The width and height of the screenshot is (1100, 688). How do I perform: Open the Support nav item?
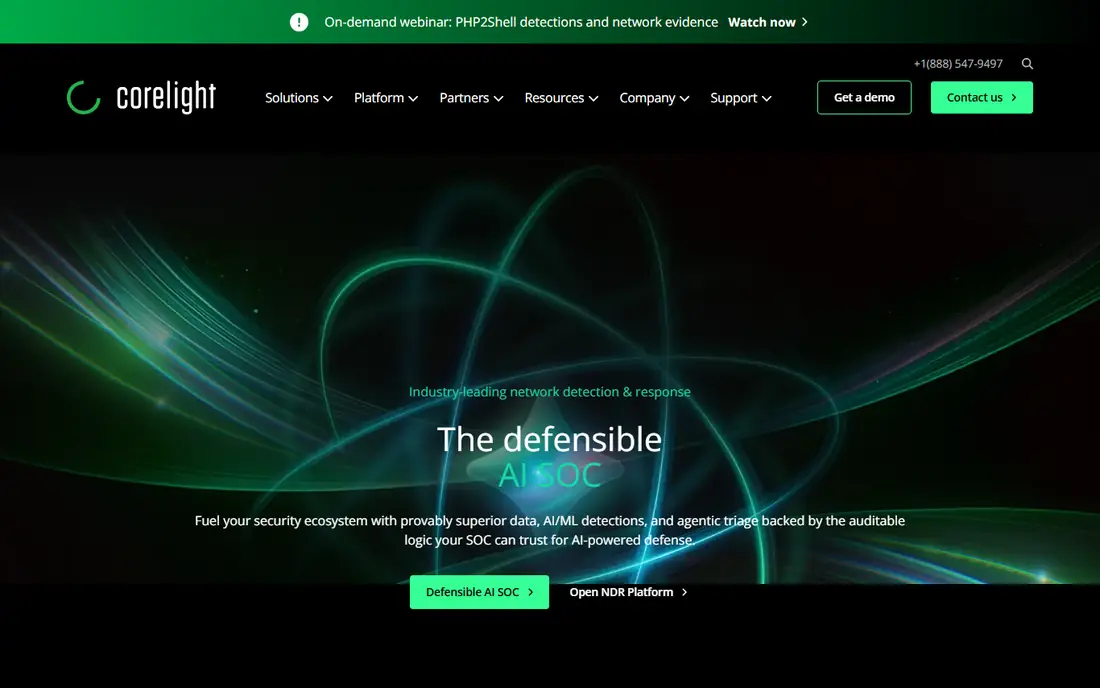click(741, 97)
